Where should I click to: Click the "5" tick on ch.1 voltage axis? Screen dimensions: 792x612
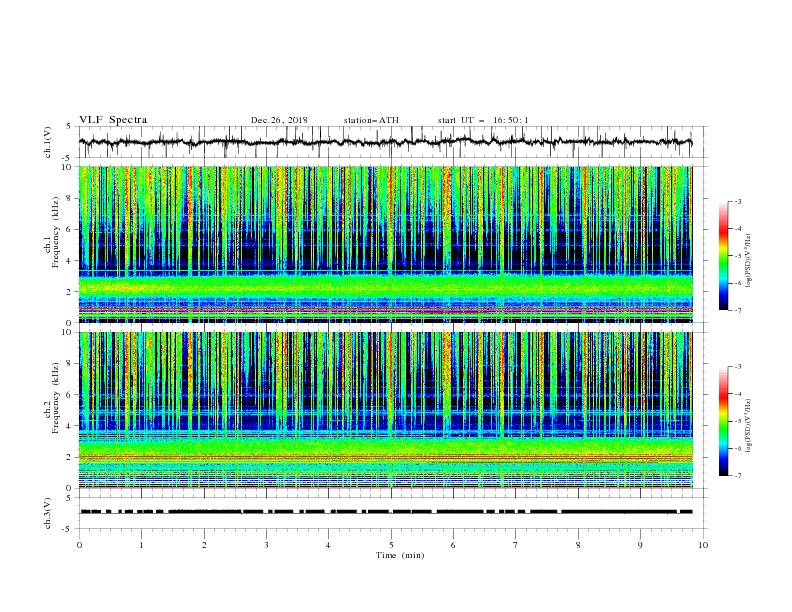[x=70, y=127]
